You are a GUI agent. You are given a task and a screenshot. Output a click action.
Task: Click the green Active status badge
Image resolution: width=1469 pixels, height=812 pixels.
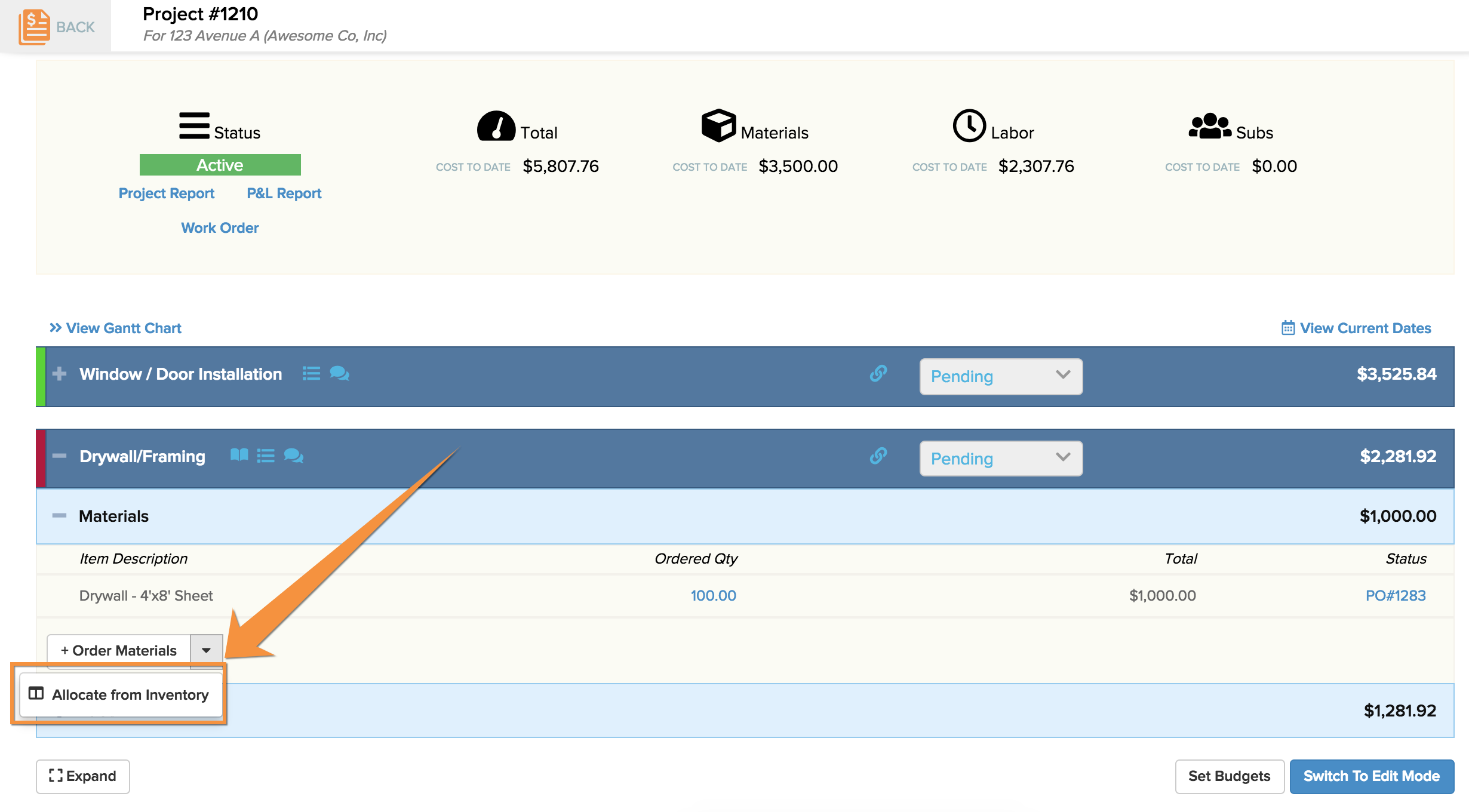[220, 165]
